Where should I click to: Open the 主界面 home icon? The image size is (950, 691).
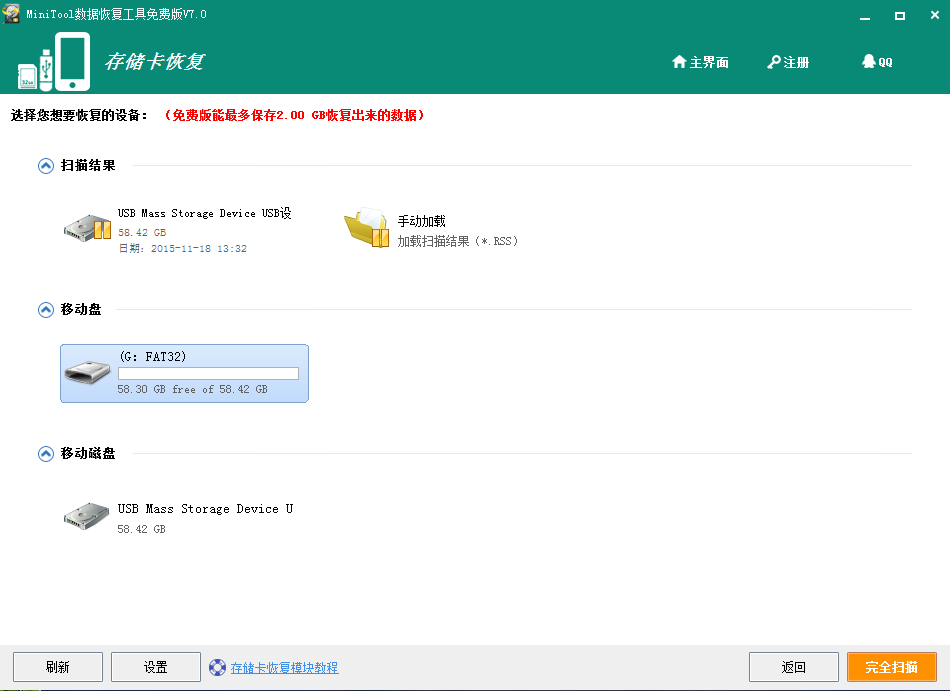(x=679, y=62)
